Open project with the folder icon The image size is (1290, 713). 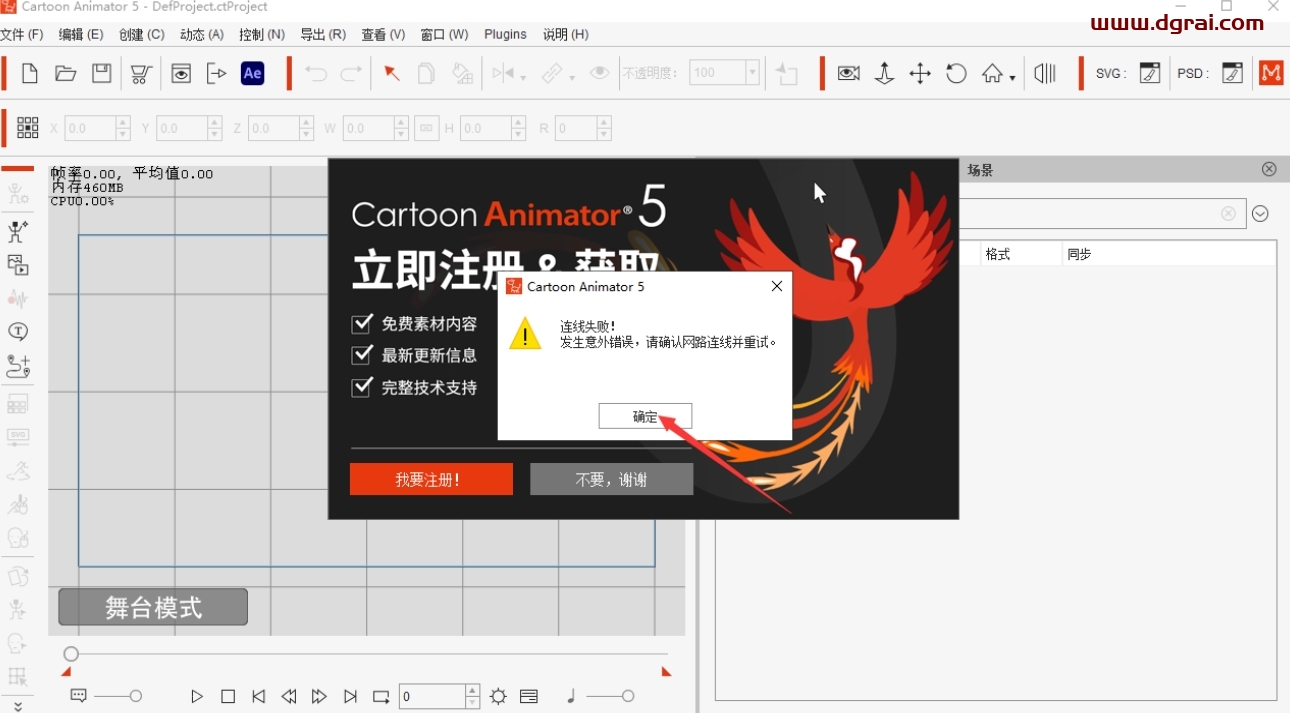coord(66,73)
